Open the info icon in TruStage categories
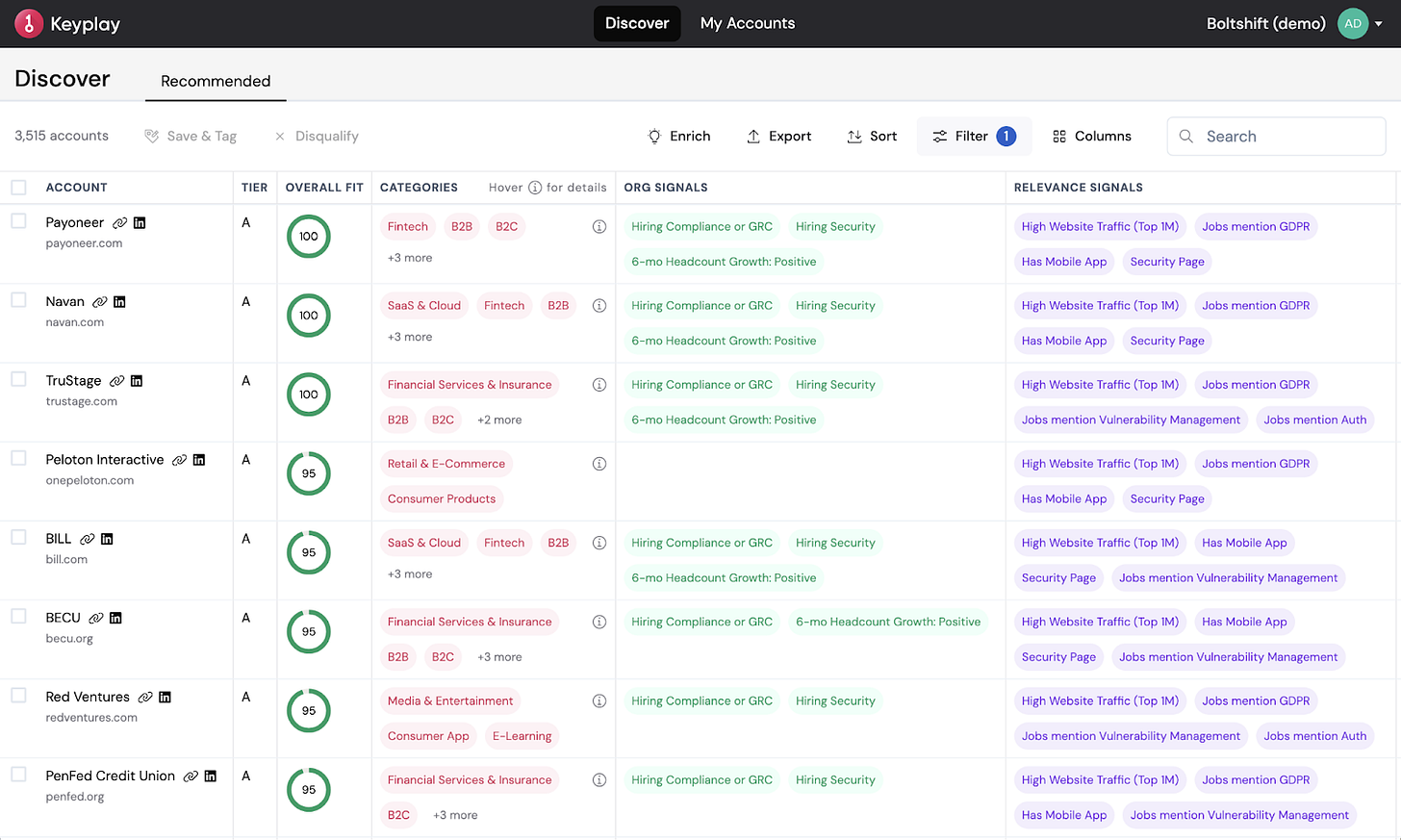The height and width of the screenshot is (840, 1401). [x=599, y=385]
